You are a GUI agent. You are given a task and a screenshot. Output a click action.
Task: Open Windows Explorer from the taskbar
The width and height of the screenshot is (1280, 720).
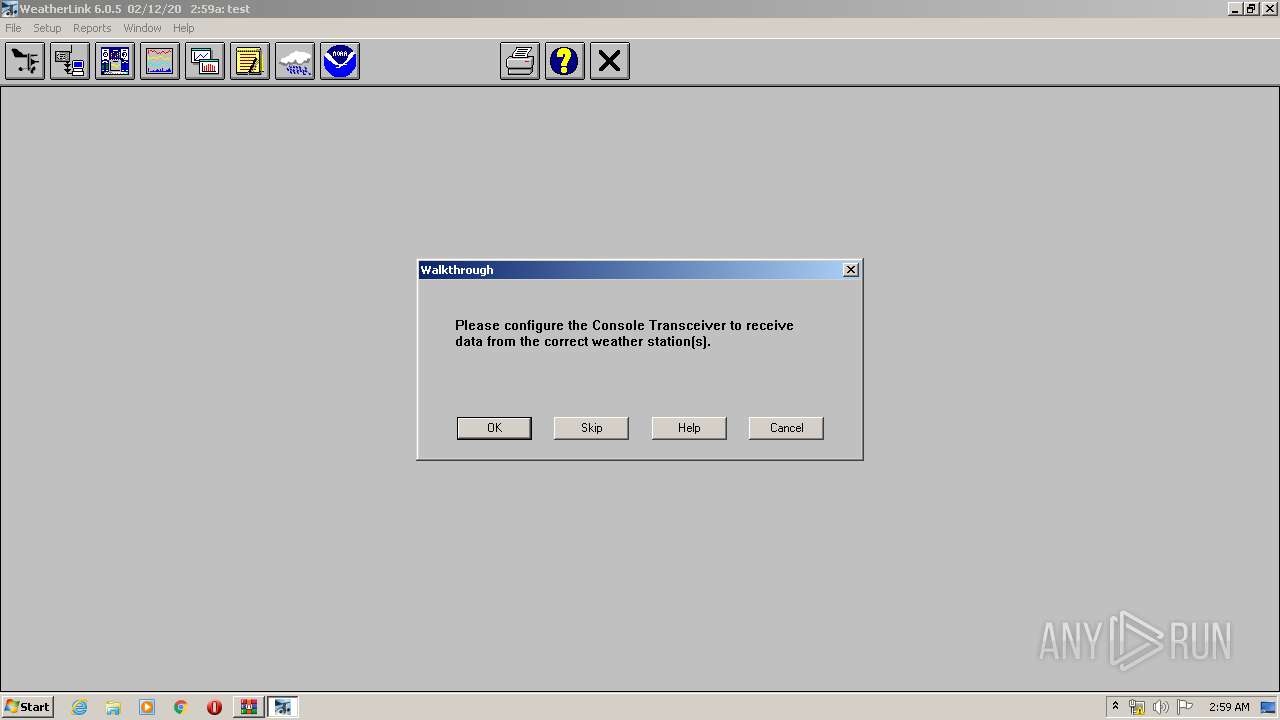113,707
